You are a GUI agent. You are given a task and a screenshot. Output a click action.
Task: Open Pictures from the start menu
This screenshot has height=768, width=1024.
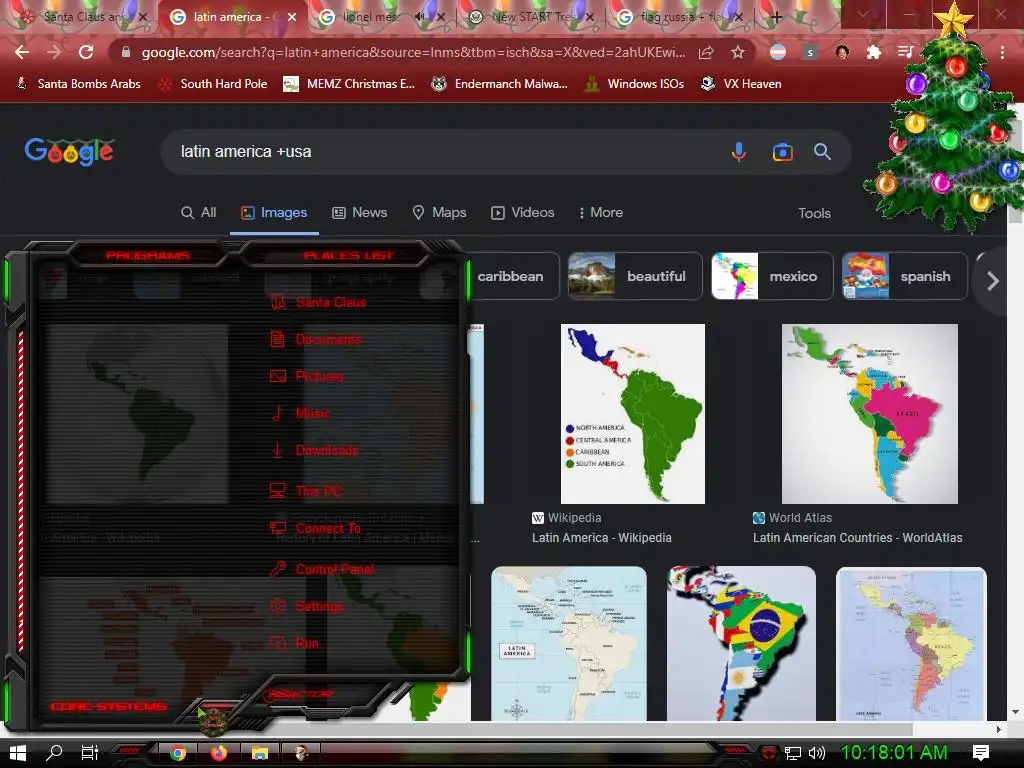coord(307,376)
